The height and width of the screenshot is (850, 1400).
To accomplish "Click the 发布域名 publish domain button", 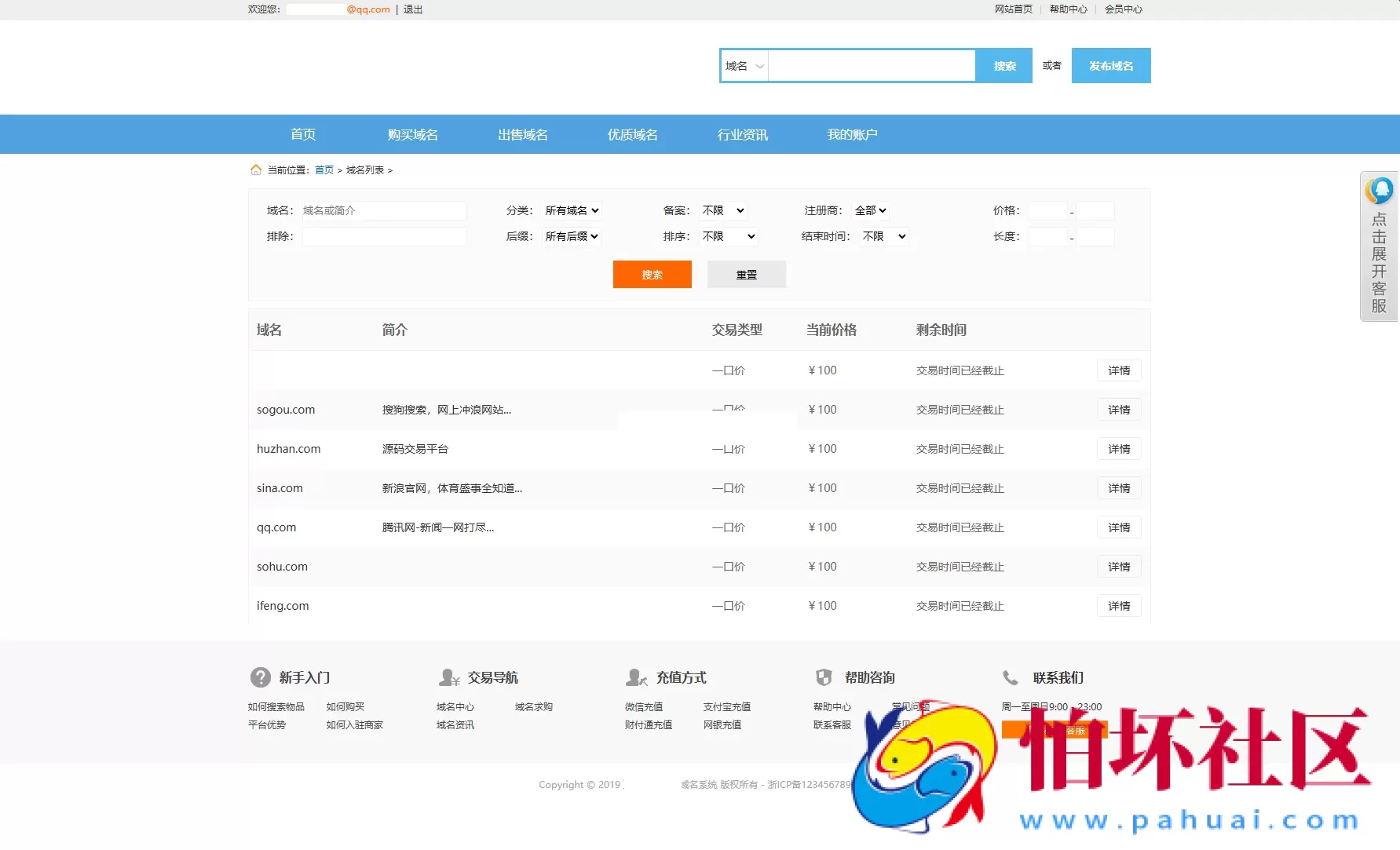I will point(1110,65).
